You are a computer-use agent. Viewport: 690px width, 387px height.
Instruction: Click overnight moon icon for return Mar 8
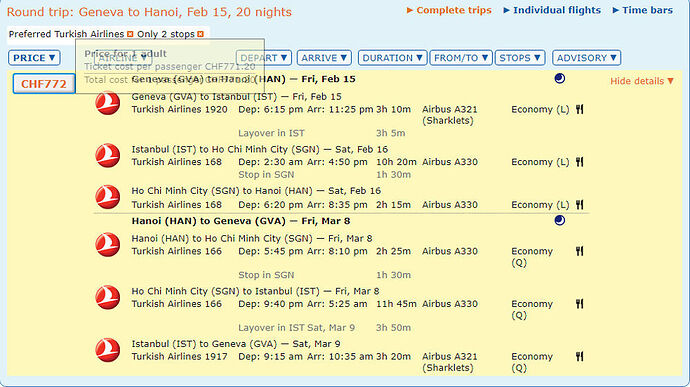click(560, 221)
